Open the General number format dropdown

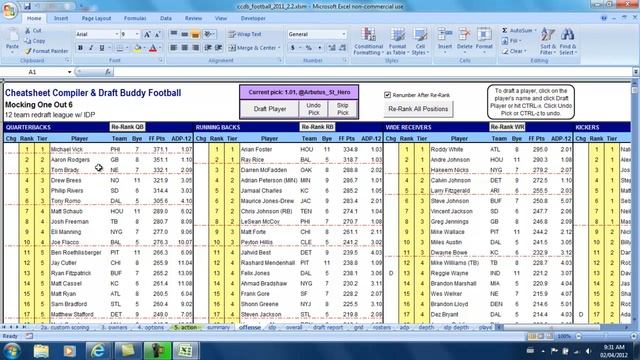pos(344,34)
